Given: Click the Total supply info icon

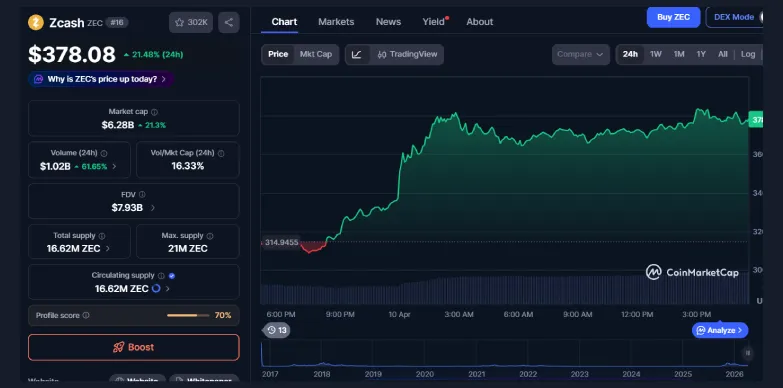Looking at the screenshot, I should coord(102,236).
